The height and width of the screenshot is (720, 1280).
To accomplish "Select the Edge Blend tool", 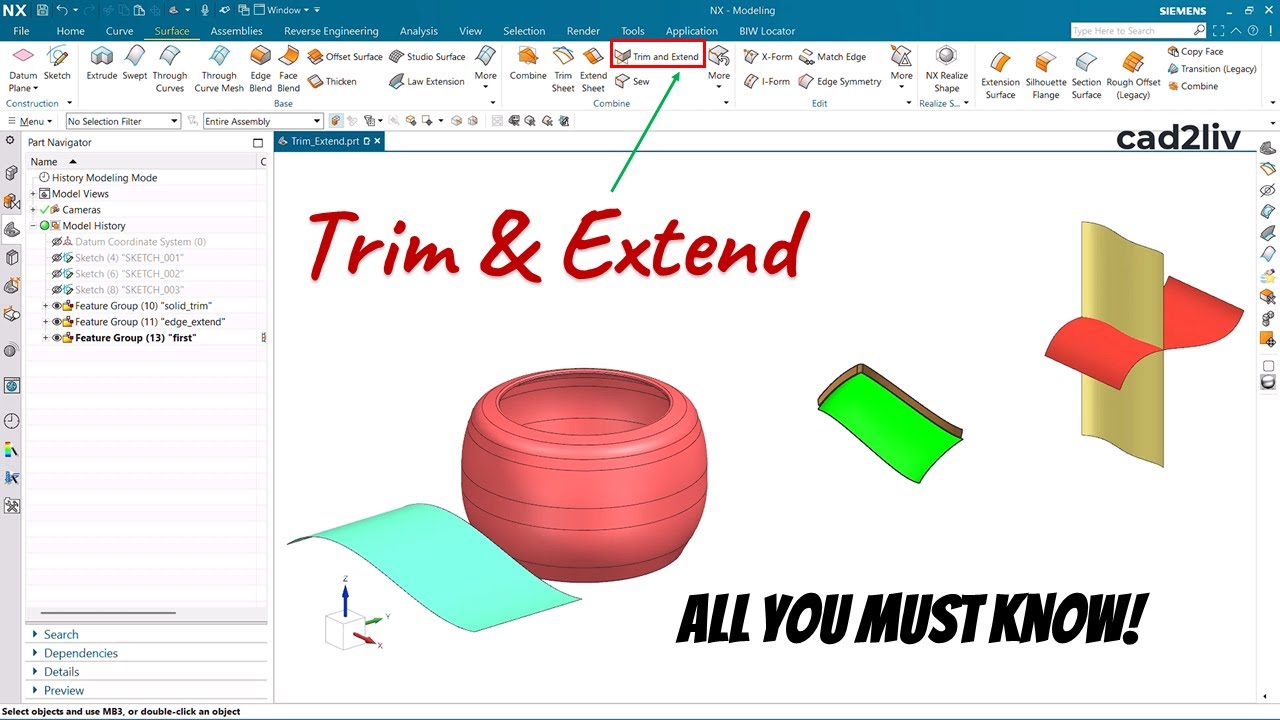I will click(261, 69).
